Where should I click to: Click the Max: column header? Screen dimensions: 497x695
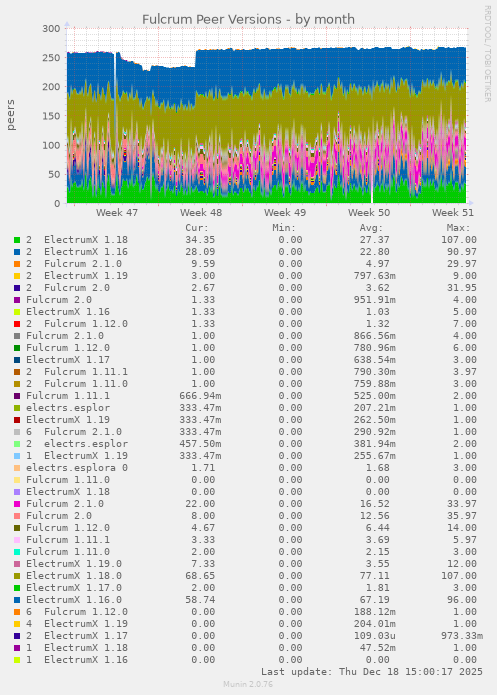(x=458, y=228)
